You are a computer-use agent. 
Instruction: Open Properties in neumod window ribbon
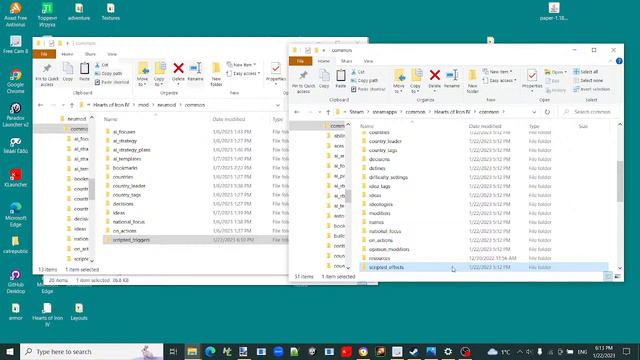276,73
